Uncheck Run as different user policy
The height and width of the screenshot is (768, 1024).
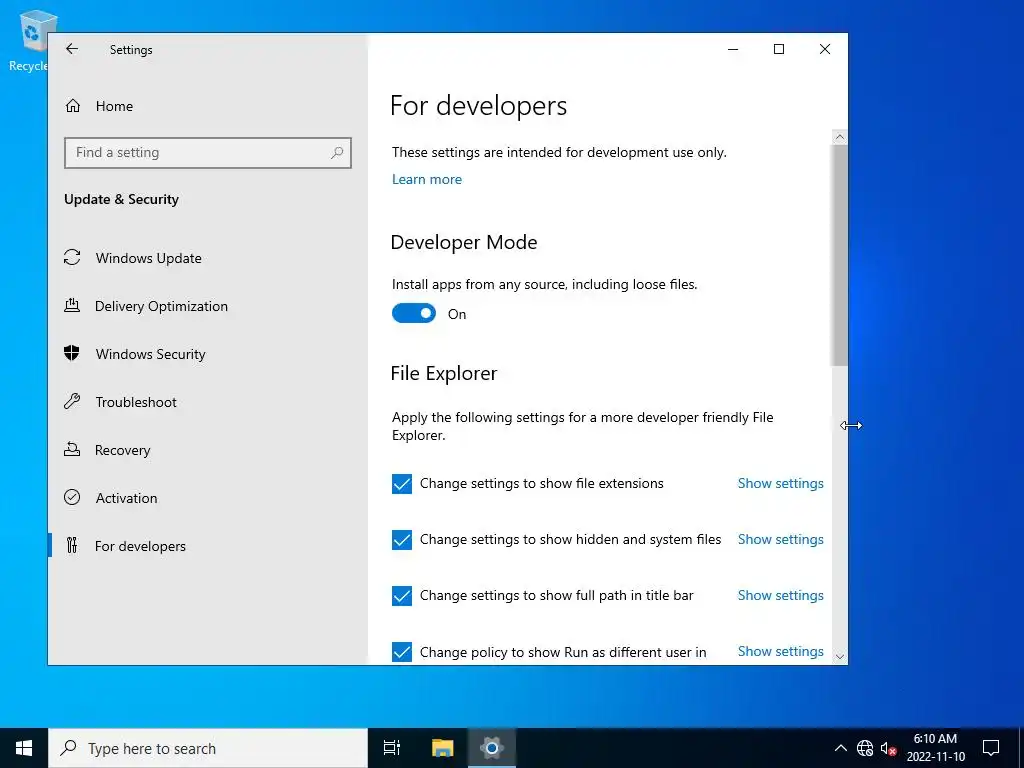tap(402, 652)
